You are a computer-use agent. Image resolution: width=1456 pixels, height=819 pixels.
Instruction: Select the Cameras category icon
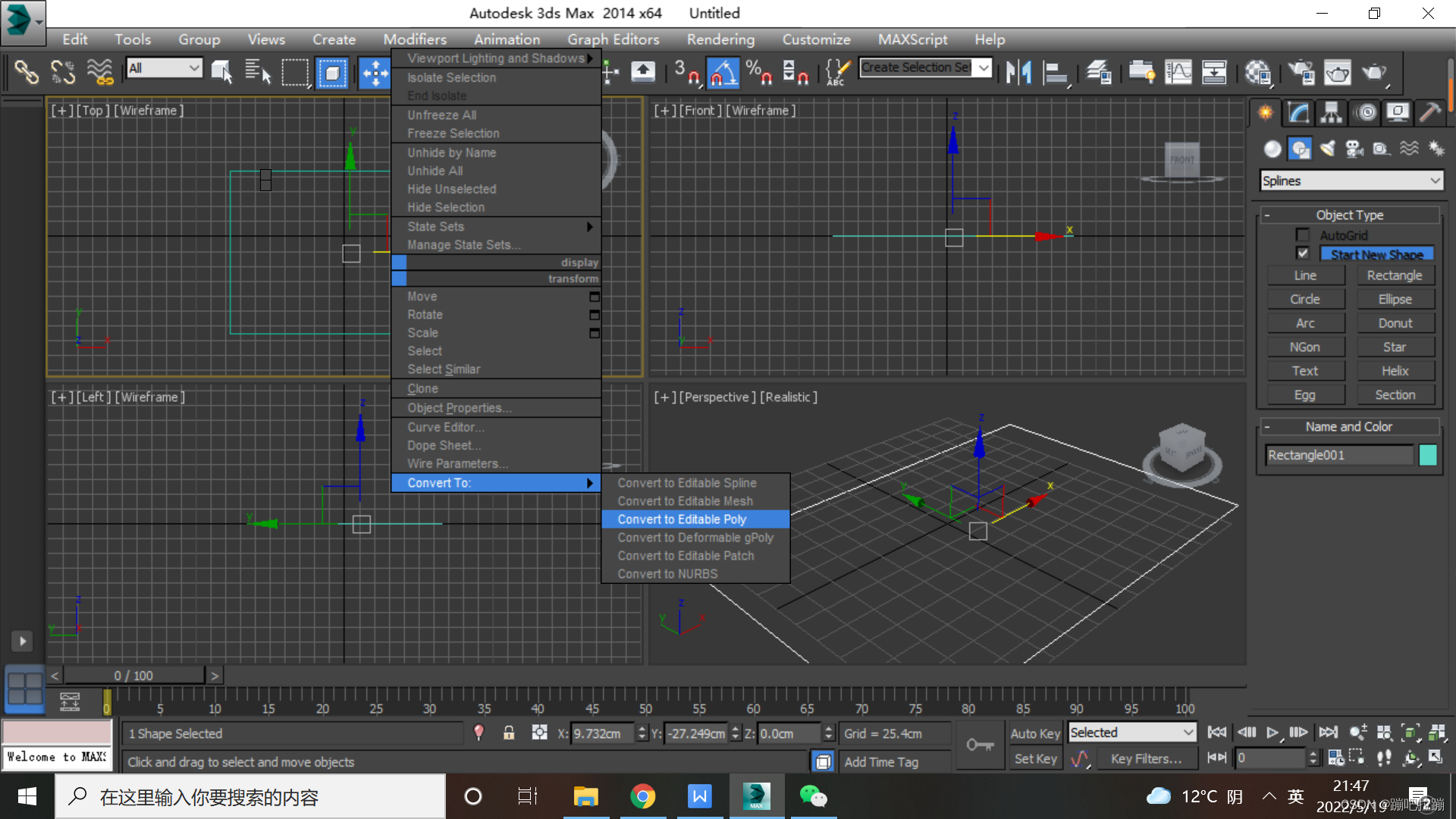(x=1354, y=149)
